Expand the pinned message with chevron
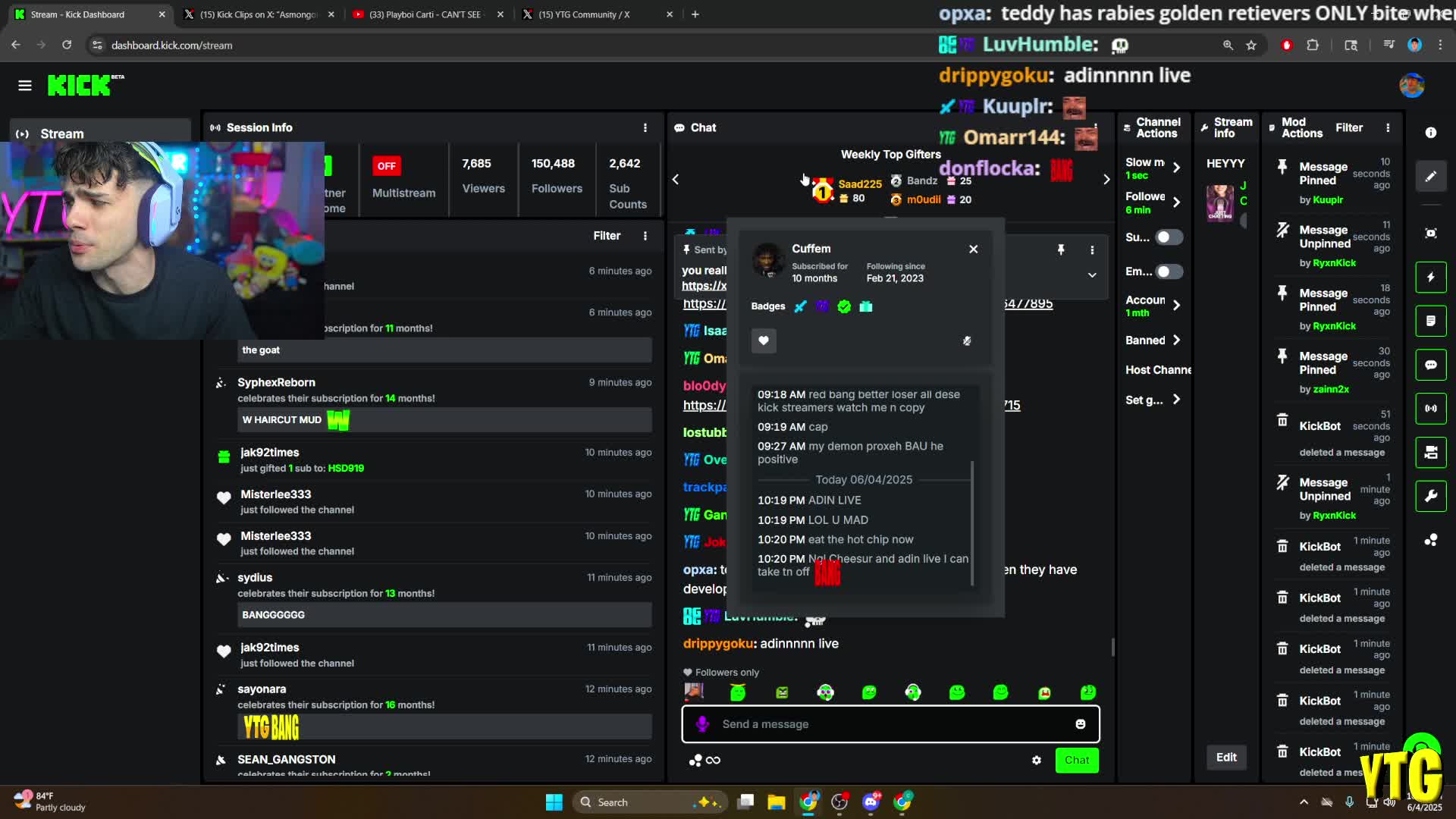The width and height of the screenshot is (1456, 819). 1092,275
